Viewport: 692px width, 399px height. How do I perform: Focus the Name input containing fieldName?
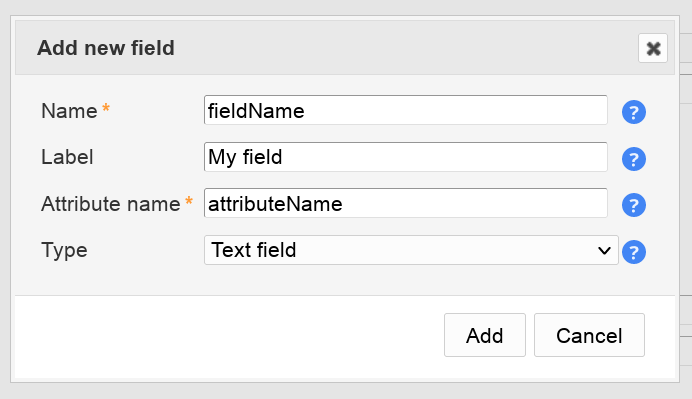click(x=406, y=110)
